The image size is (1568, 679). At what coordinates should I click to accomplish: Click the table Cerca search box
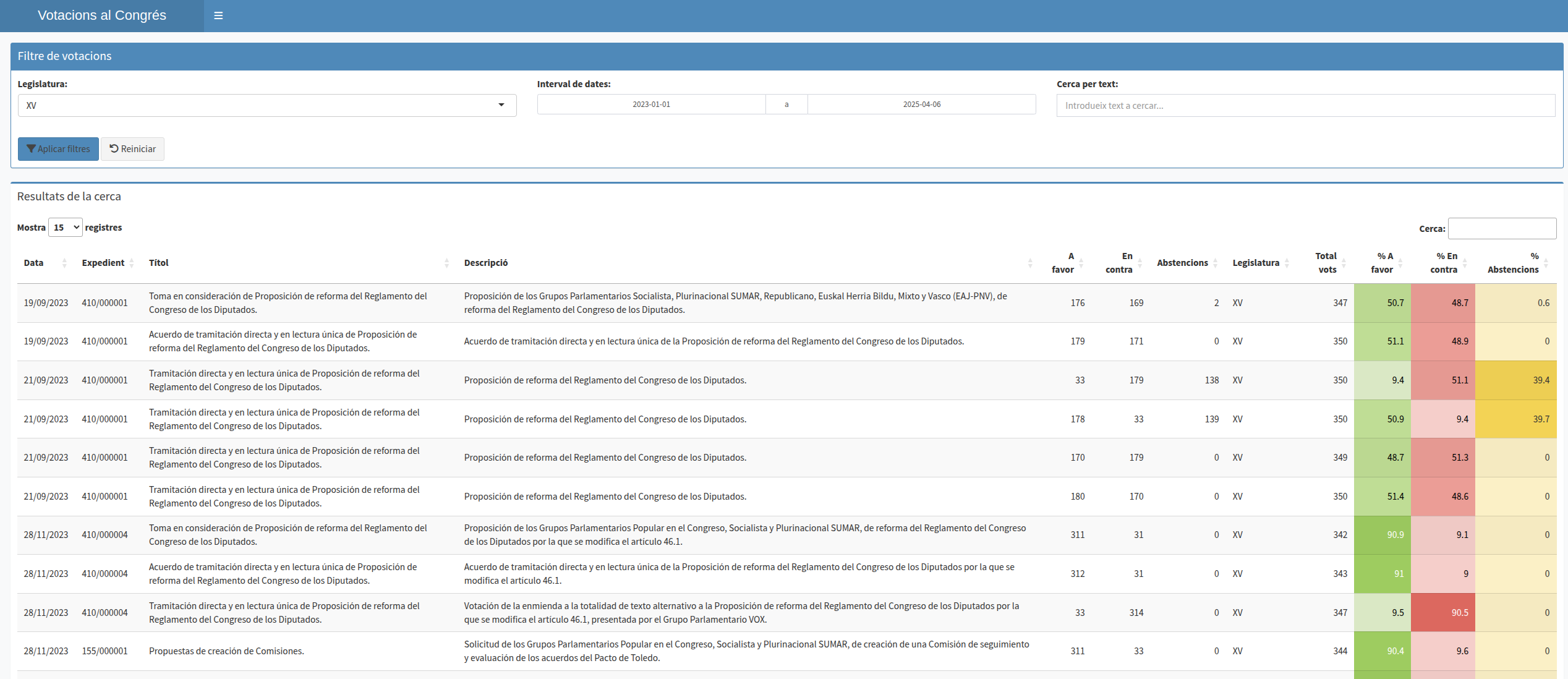[x=1501, y=228]
